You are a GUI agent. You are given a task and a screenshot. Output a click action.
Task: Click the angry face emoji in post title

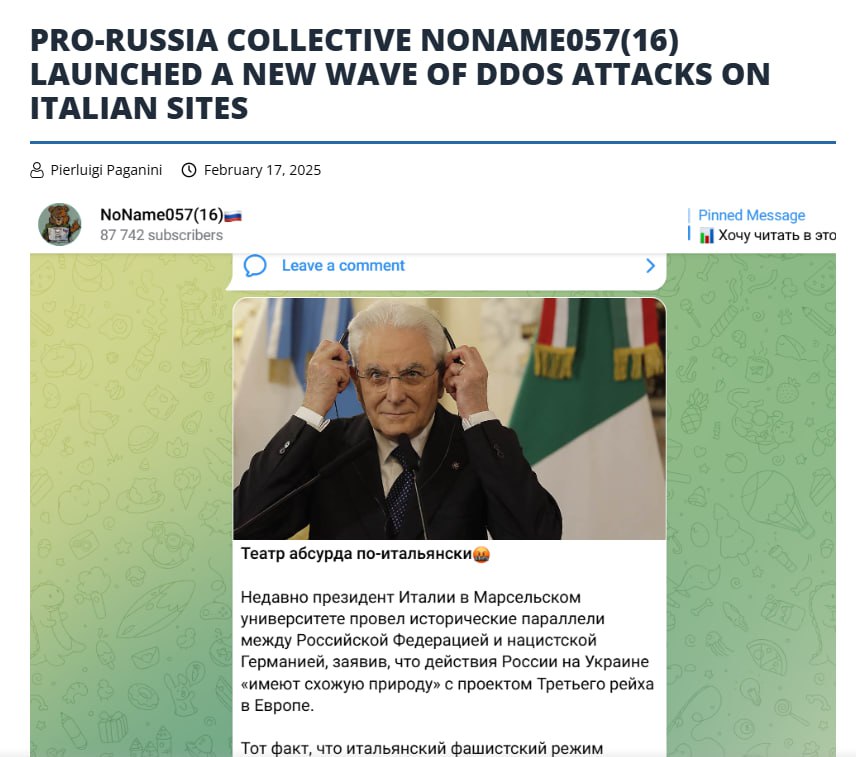click(x=482, y=555)
